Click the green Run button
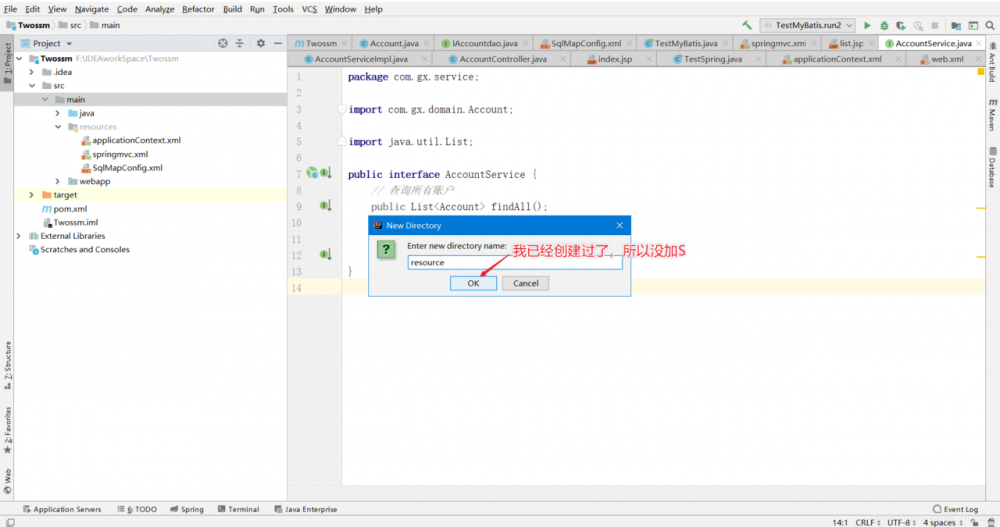The height and width of the screenshot is (527, 1000). tap(867, 25)
